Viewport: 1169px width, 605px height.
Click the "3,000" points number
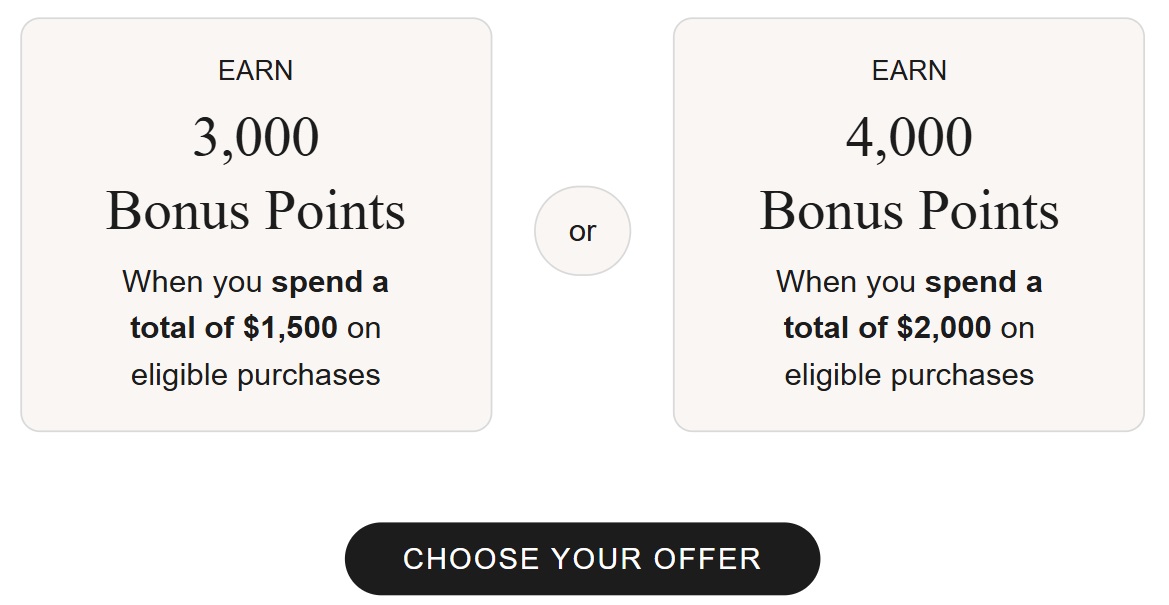(256, 138)
